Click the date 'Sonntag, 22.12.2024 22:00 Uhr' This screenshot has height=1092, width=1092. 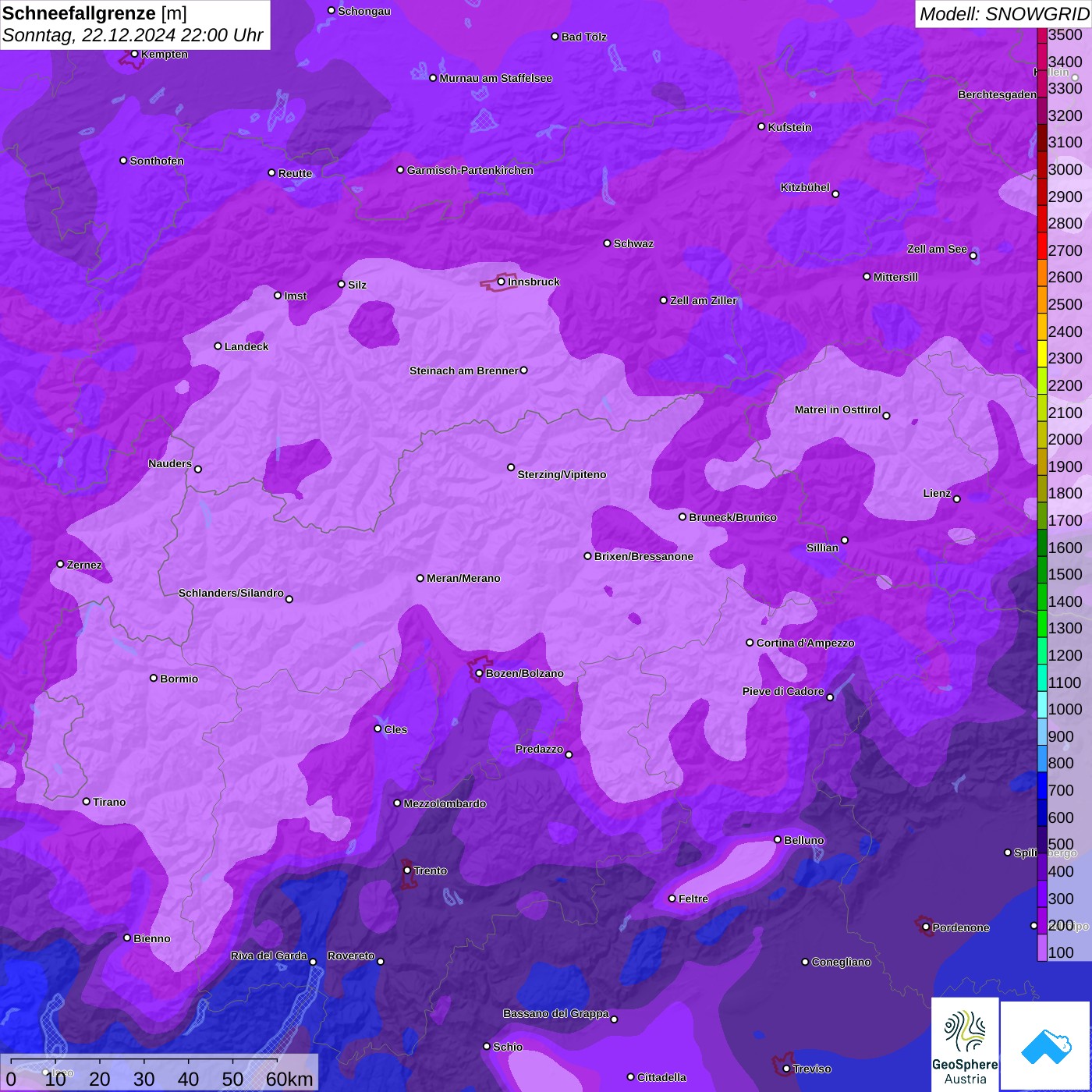click(133, 36)
